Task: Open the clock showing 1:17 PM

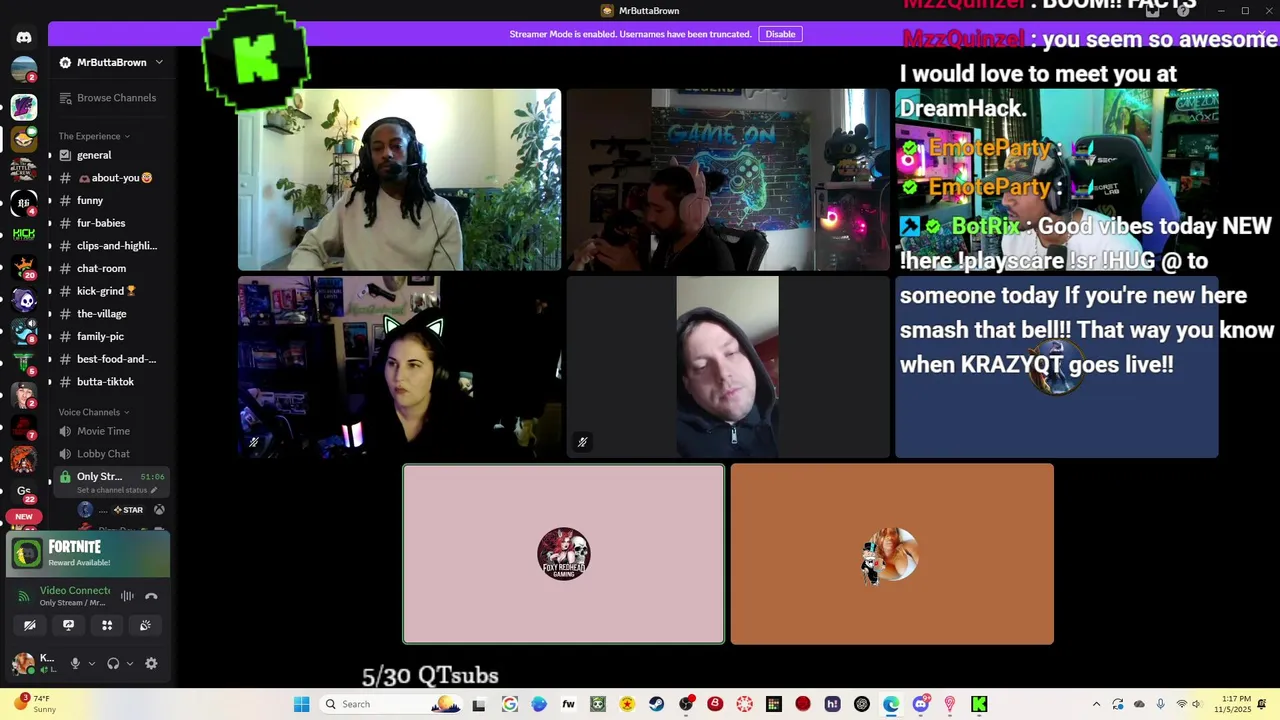Action: point(1232,704)
